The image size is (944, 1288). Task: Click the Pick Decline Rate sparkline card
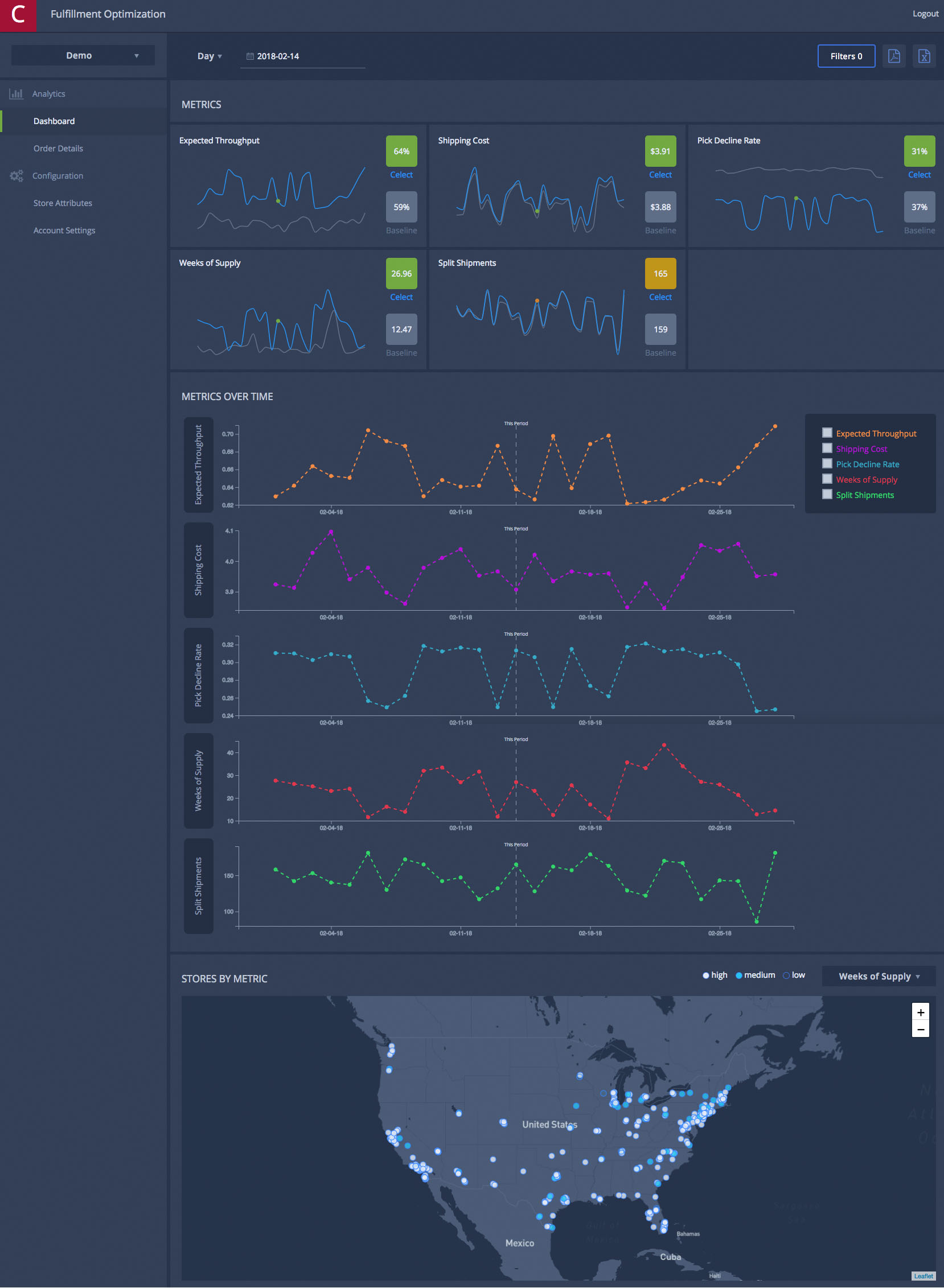coord(816,186)
